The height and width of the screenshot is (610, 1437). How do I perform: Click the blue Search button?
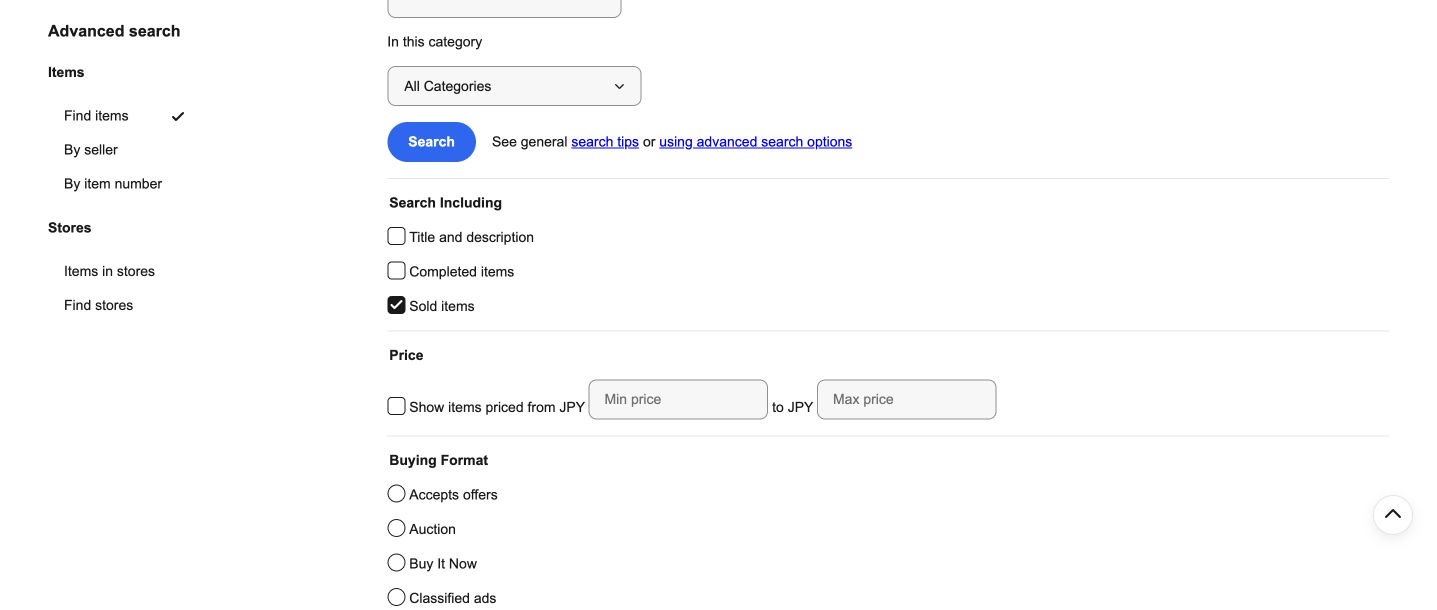click(x=431, y=142)
